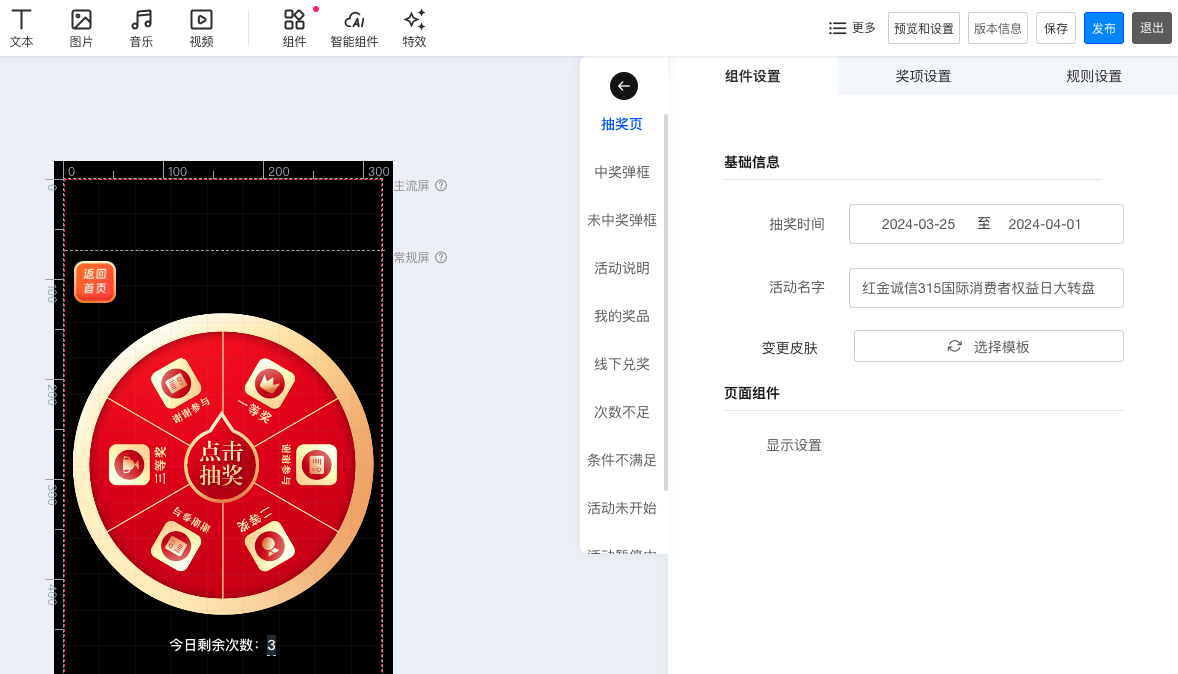Select 活动未开始 in the page list
This screenshot has height=674, width=1178.
click(x=622, y=509)
